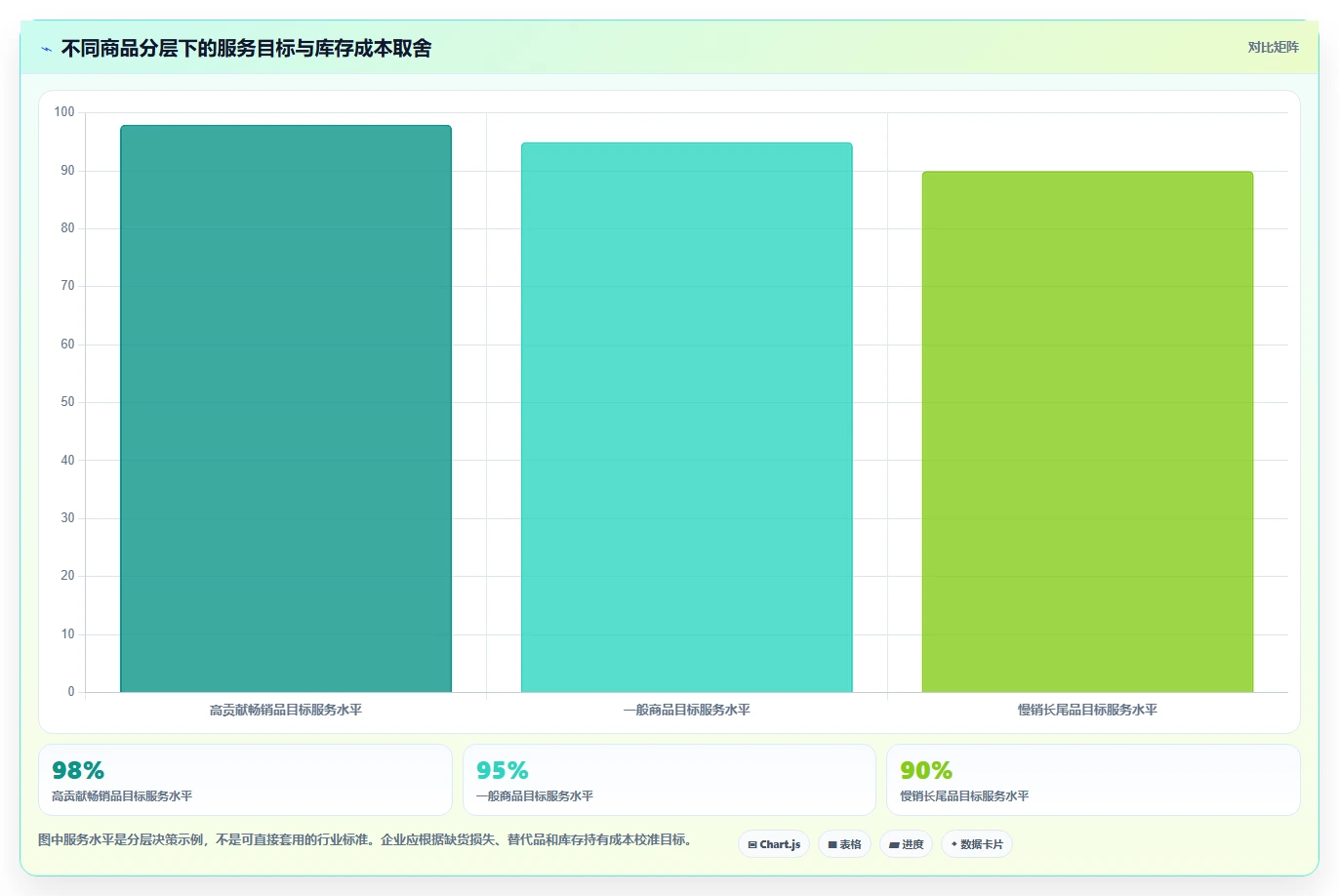Select the dark teal 高贡献畅销品 bar
This screenshot has height=896, width=1339.
click(x=286, y=409)
